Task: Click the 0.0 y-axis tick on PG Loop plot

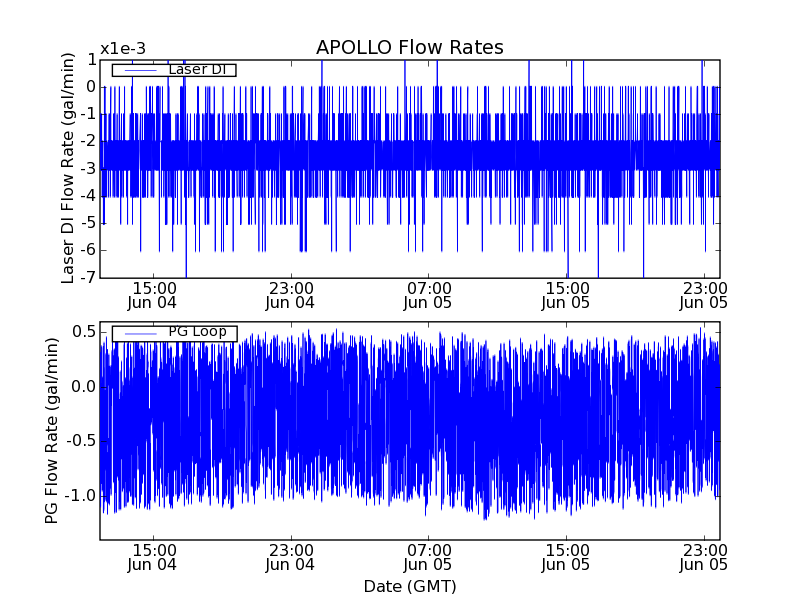Action: [83, 387]
